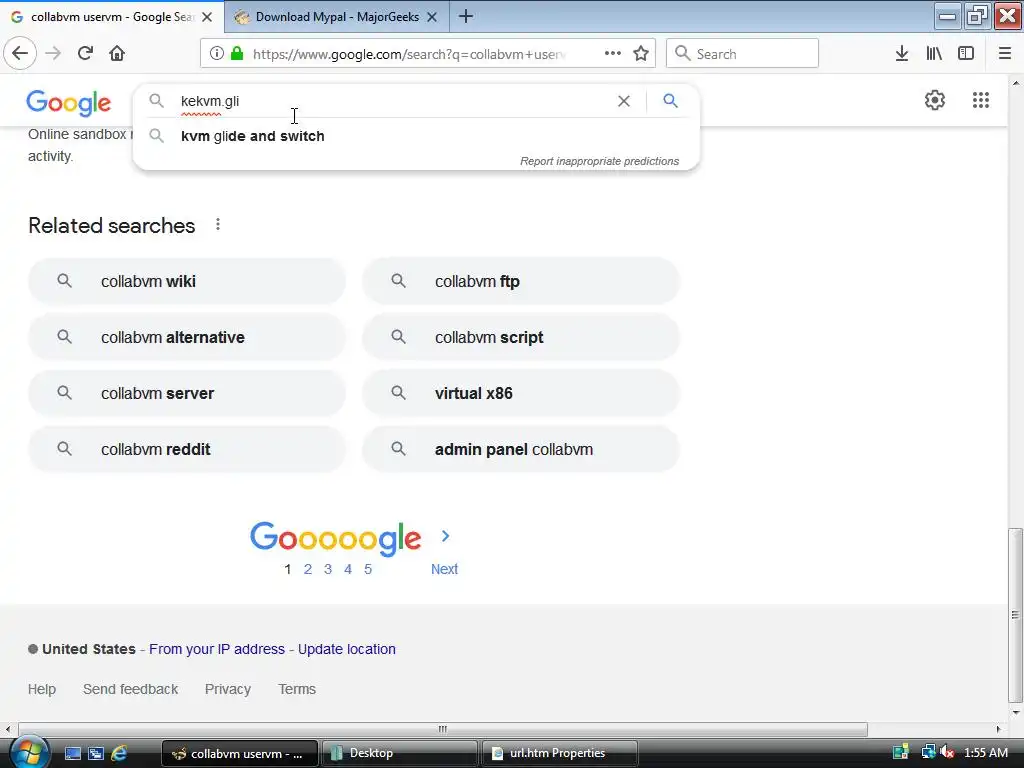The height and width of the screenshot is (768, 1024).
Task: Open From your IP address link
Action: click(x=217, y=649)
